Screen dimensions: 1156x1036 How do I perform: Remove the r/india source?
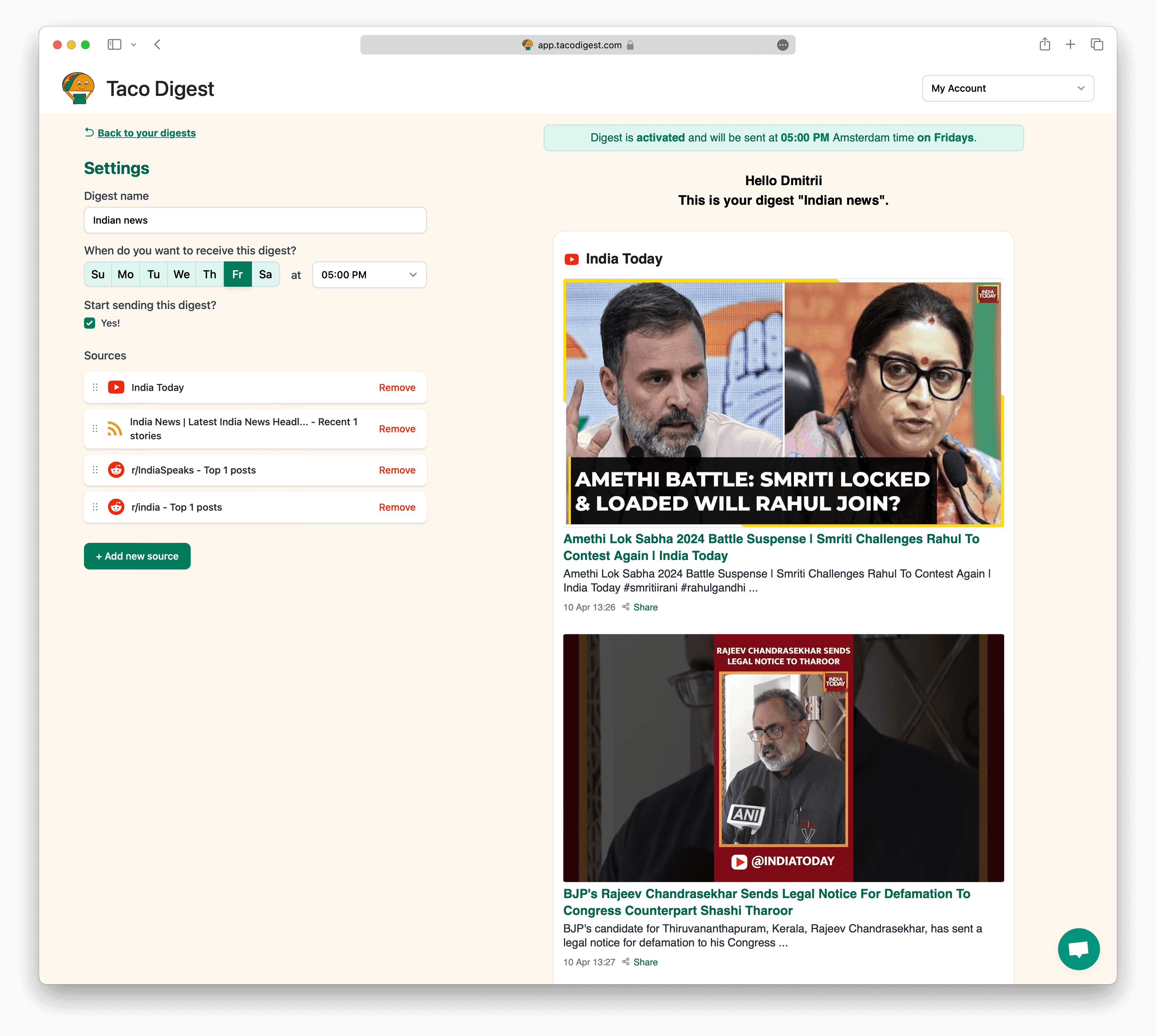pyautogui.click(x=397, y=507)
